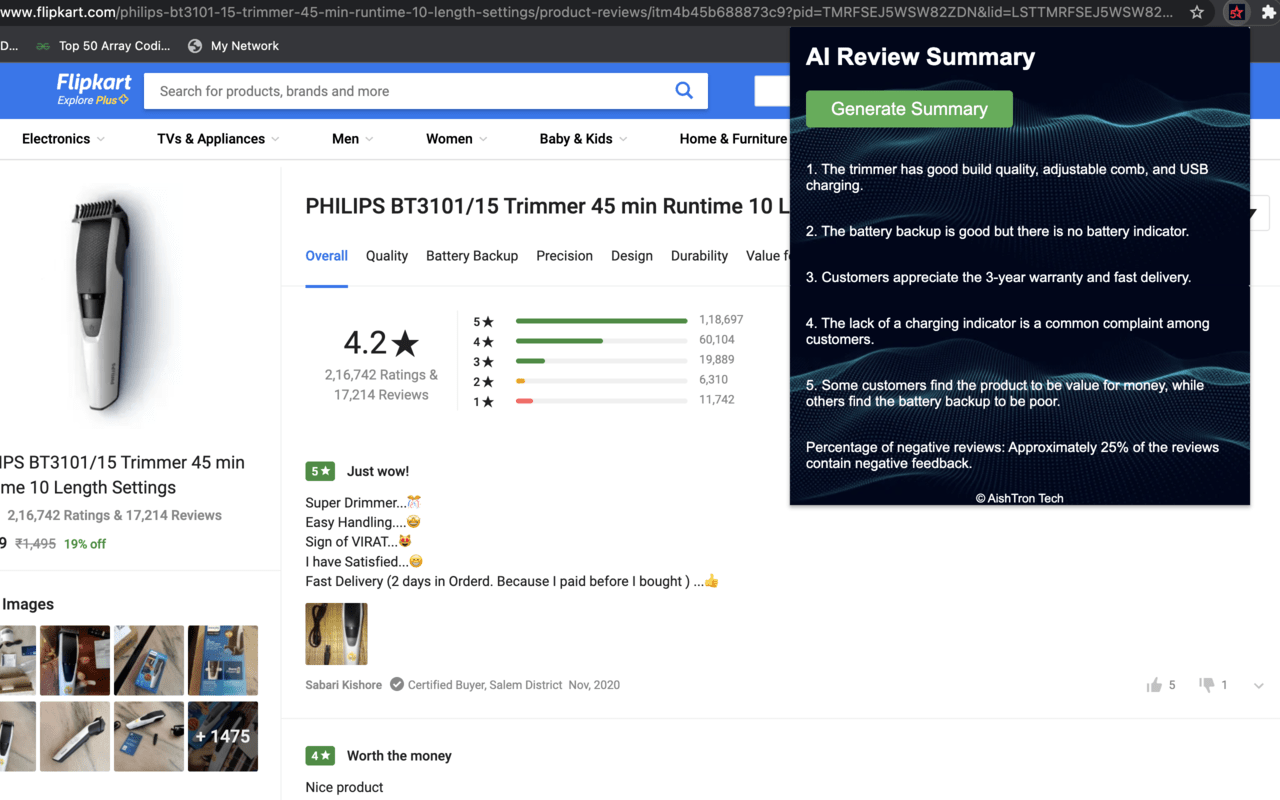Click the browser address bar URL
The width and height of the screenshot is (1280, 800).
(x=587, y=13)
